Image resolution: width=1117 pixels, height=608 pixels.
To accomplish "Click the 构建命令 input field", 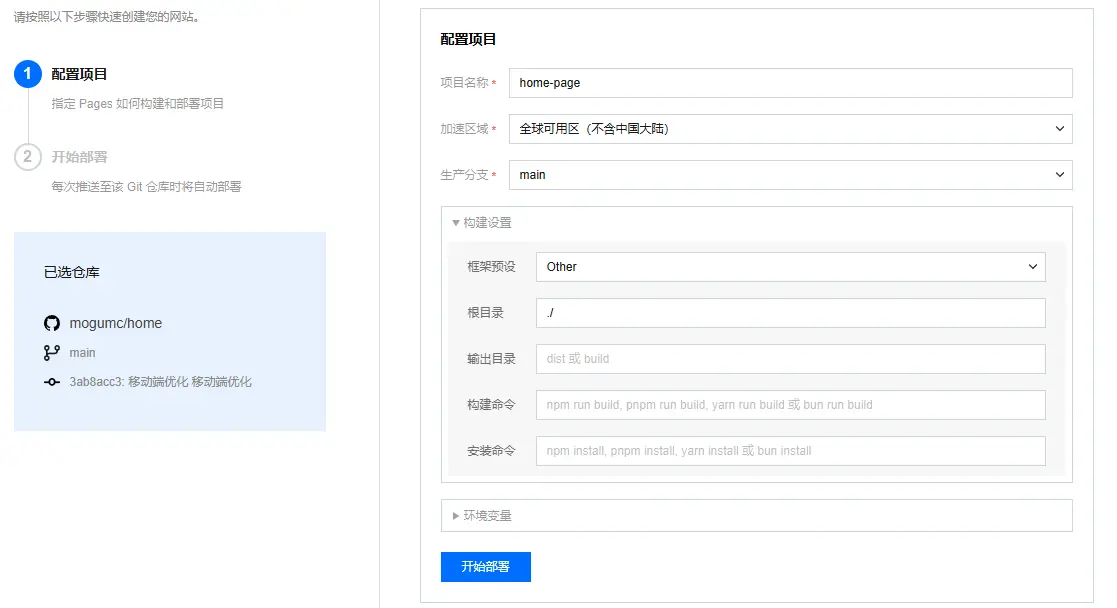I will tap(790, 405).
